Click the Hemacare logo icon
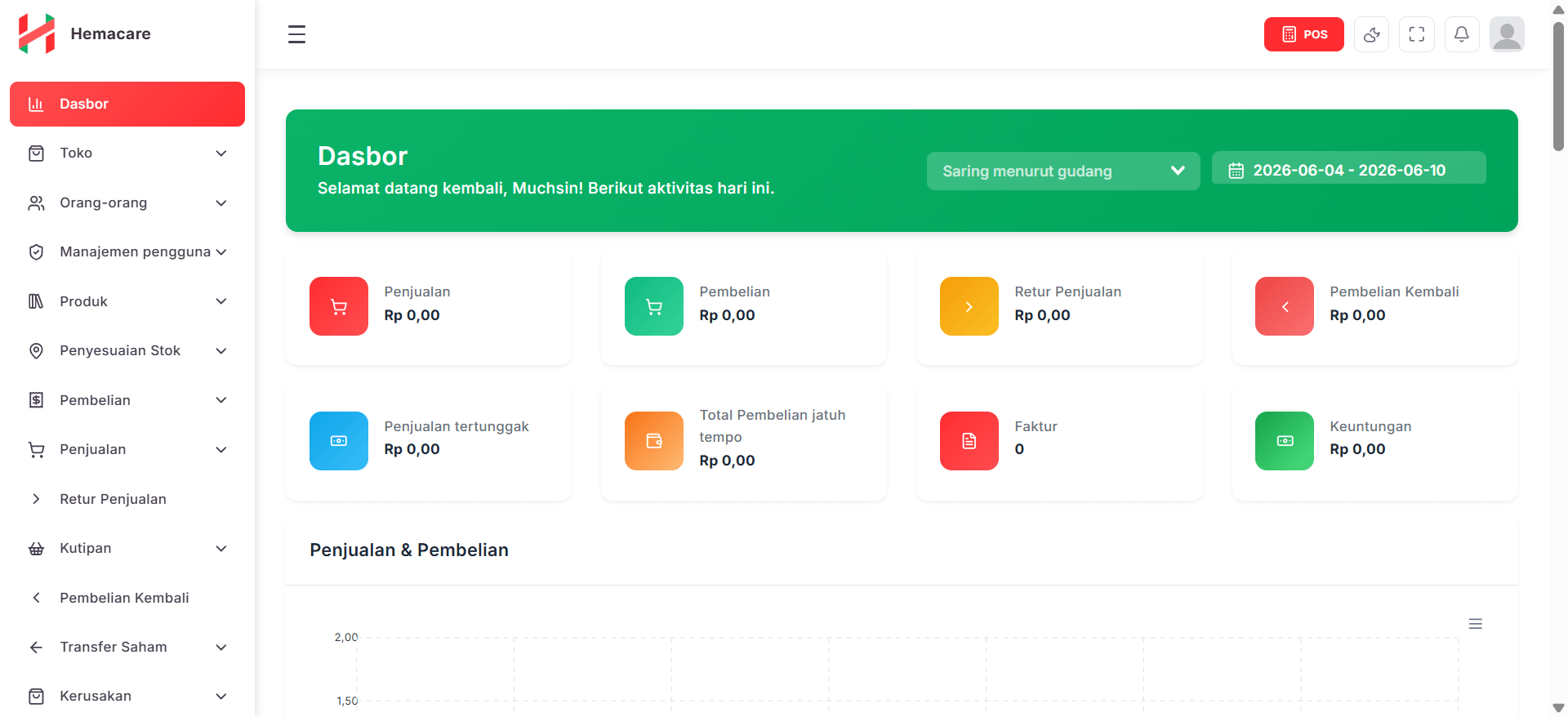The image size is (1568, 717). [x=37, y=33]
